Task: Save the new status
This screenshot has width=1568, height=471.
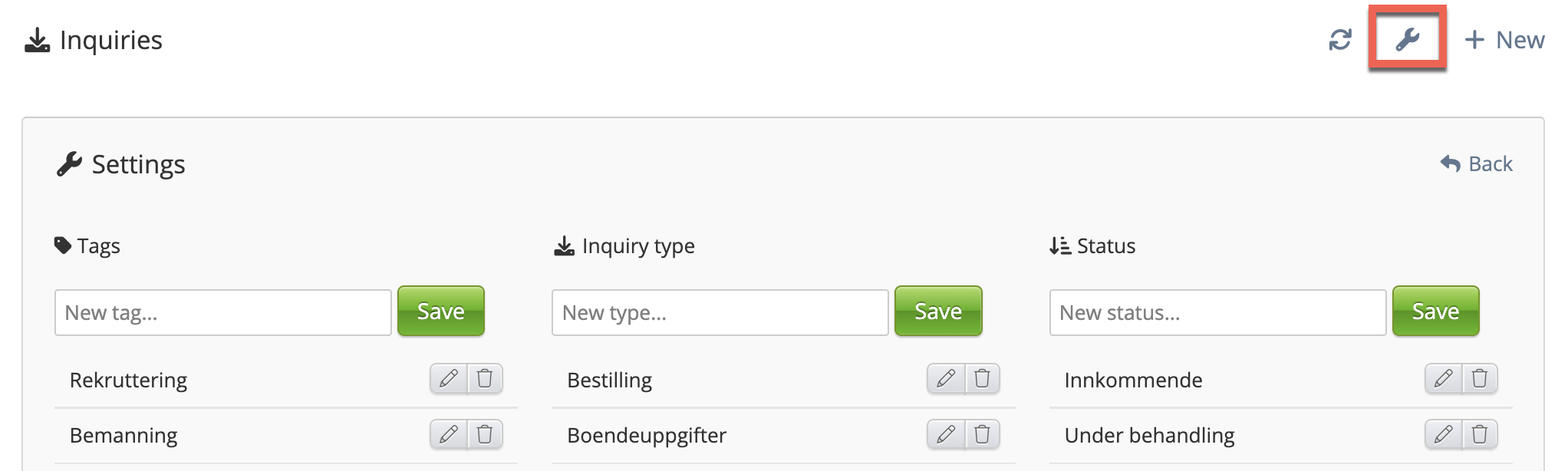Action: 1435,311
